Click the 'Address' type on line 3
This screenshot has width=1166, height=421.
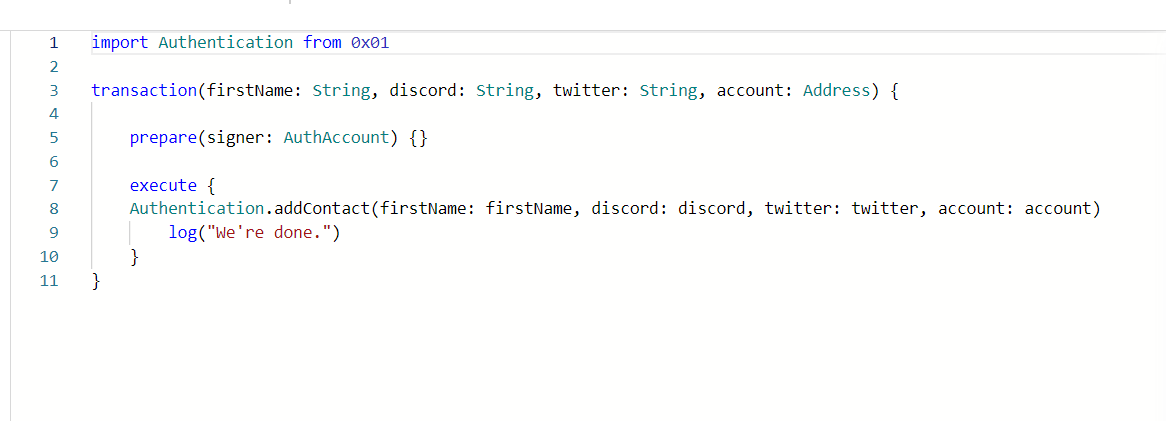(837, 91)
